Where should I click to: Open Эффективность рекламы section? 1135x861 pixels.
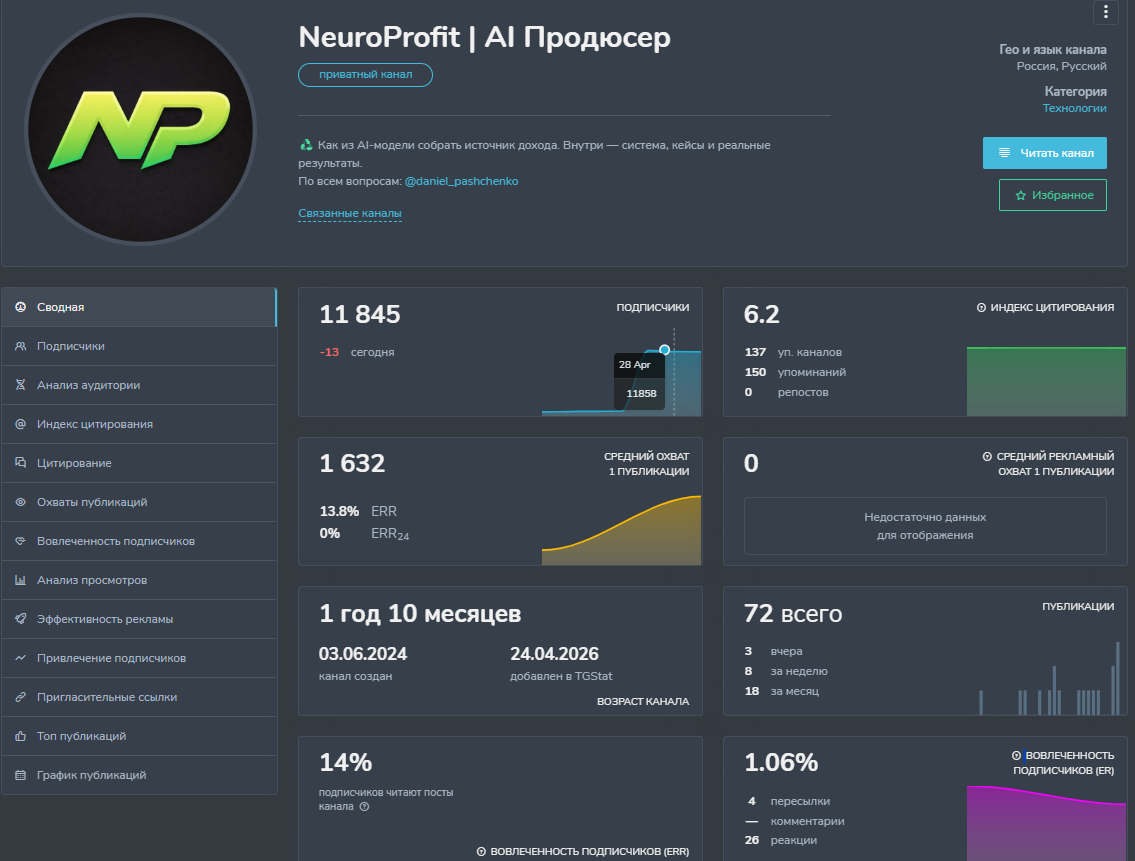pyautogui.click(x=139, y=619)
